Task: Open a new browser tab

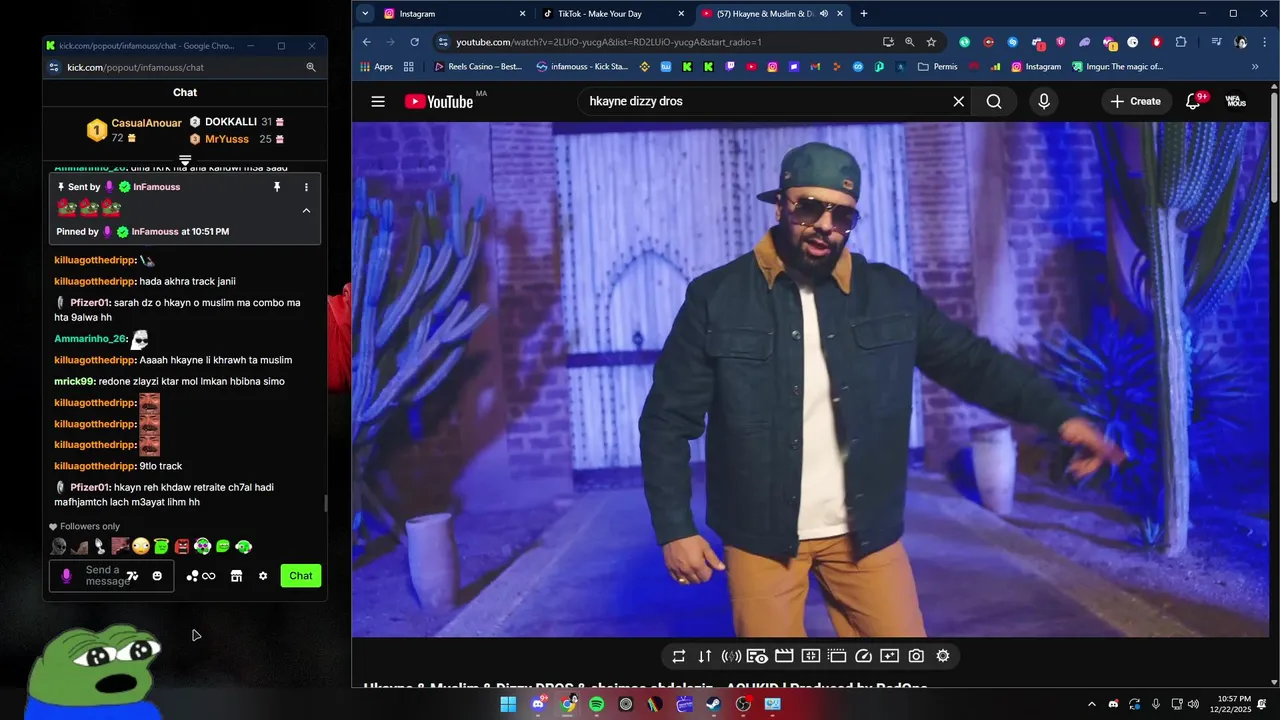Action: [x=864, y=14]
